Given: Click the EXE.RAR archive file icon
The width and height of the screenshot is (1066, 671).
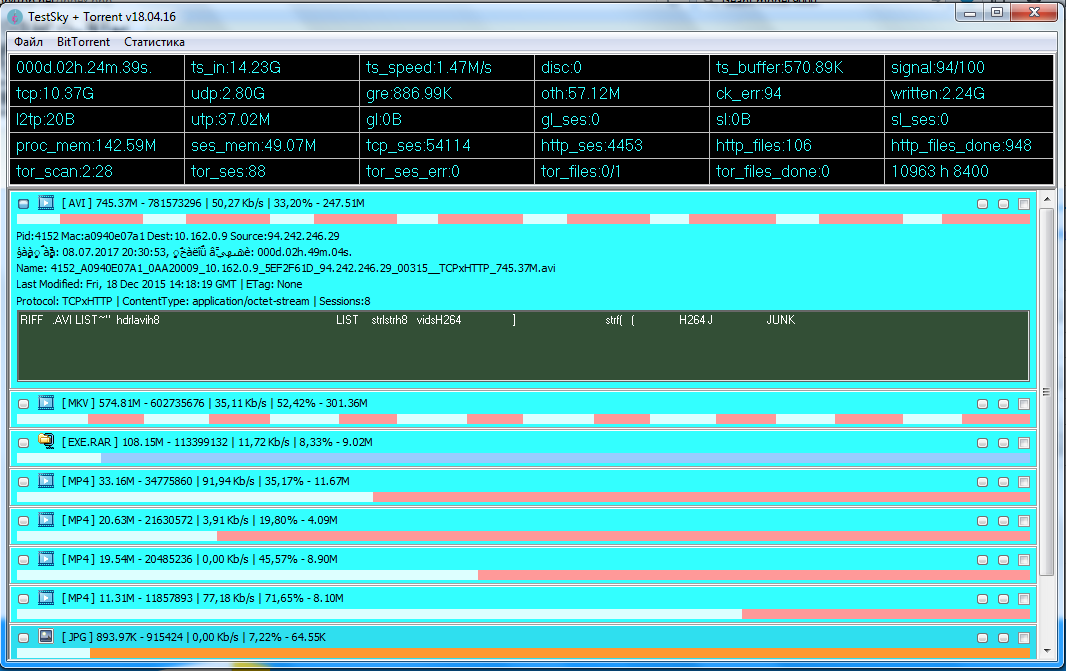Looking at the screenshot, I should 45,440.
